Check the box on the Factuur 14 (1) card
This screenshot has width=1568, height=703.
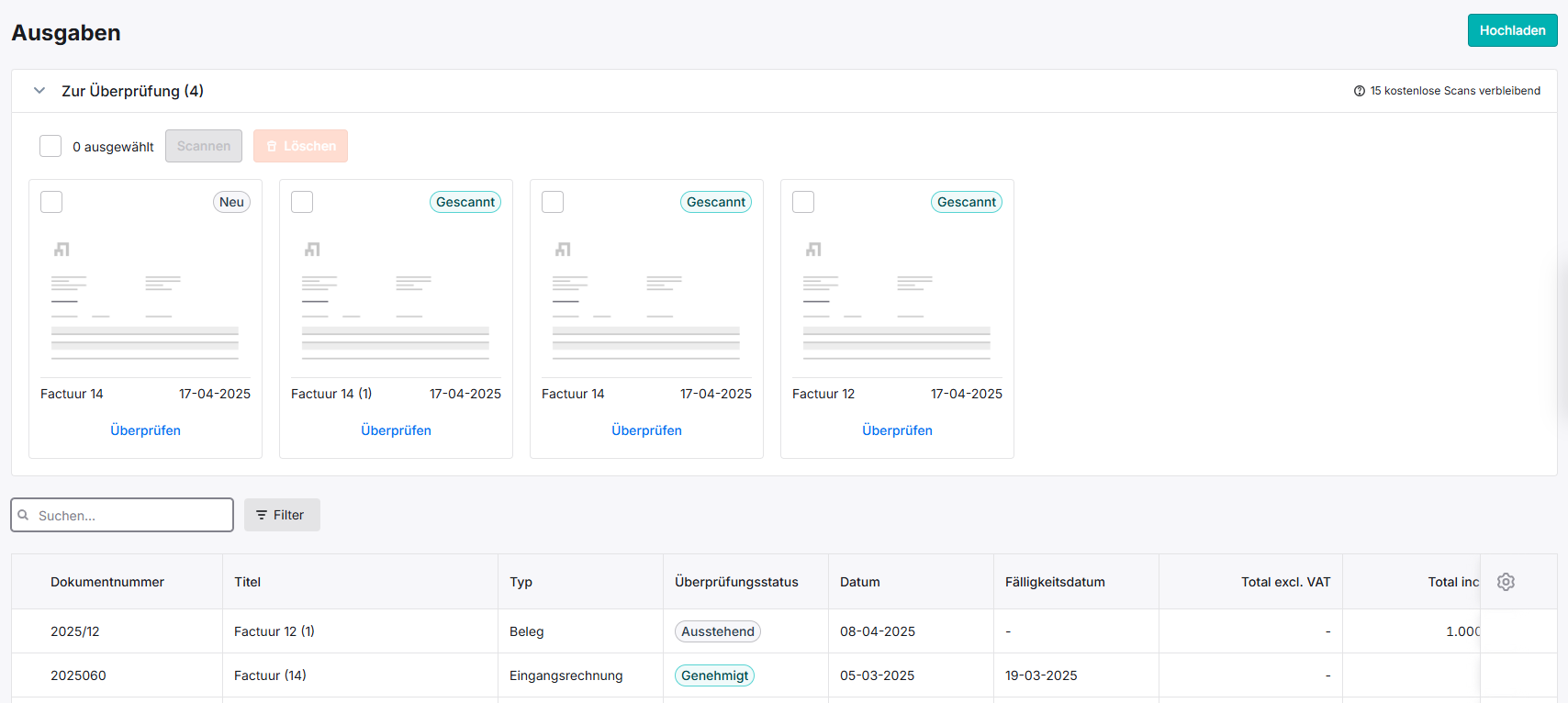[x=302, y=202]
